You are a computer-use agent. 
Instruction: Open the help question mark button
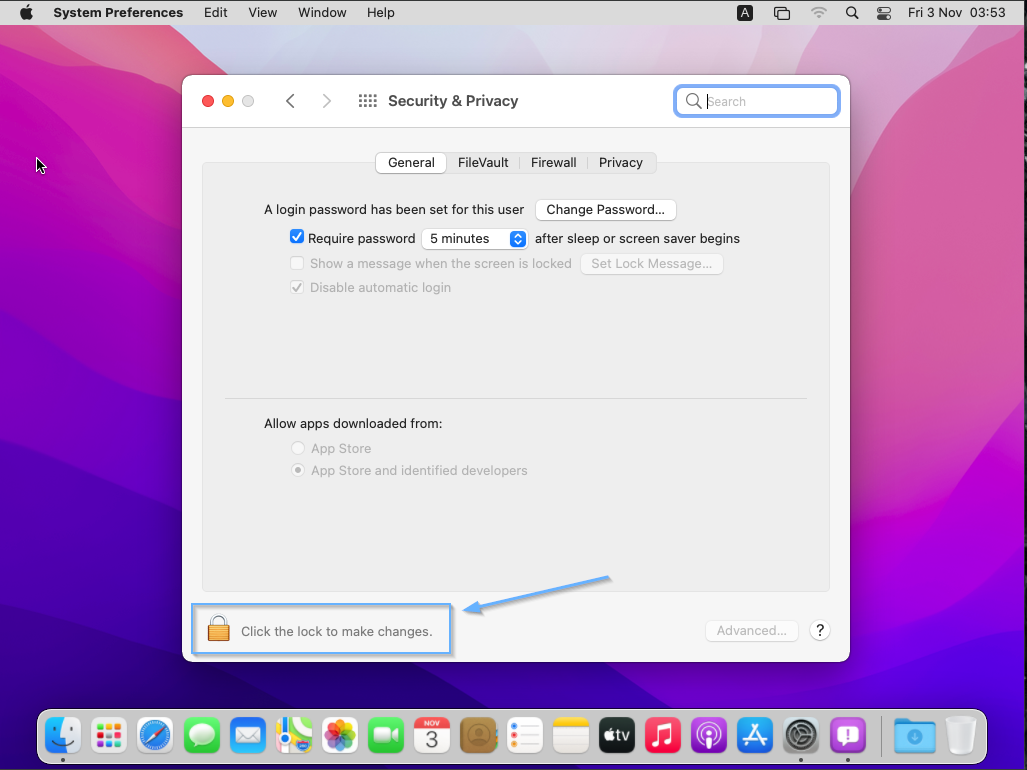pos(820,630)
